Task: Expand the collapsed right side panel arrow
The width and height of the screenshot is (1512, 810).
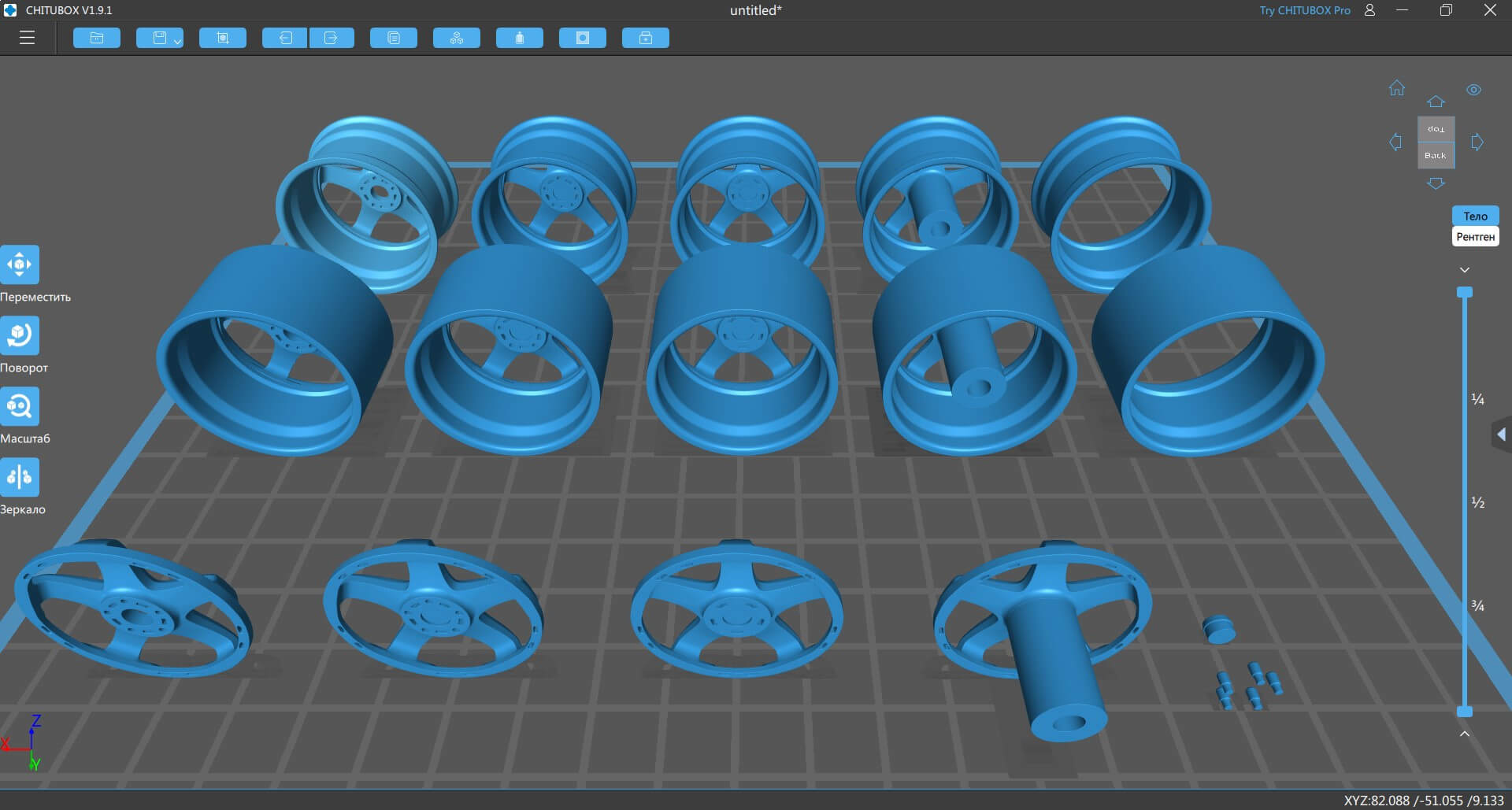Action: click(1502, 435)
